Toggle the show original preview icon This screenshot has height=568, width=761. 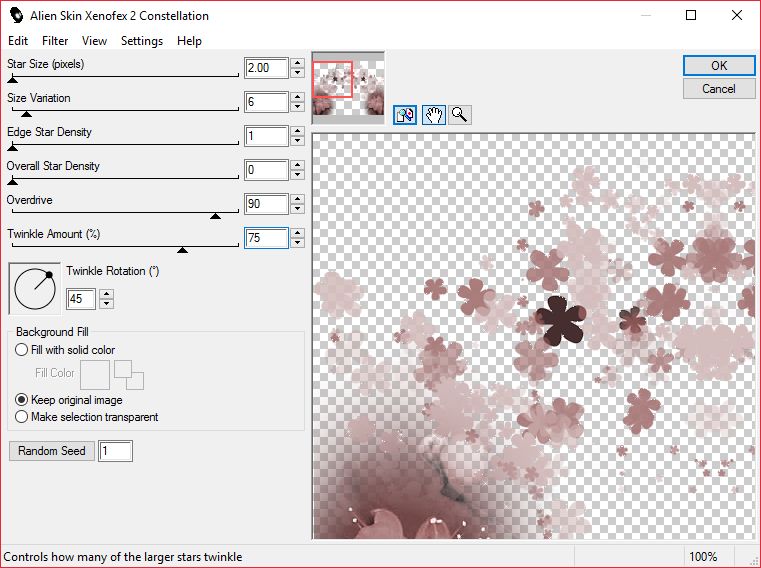[x=405, y=115]
